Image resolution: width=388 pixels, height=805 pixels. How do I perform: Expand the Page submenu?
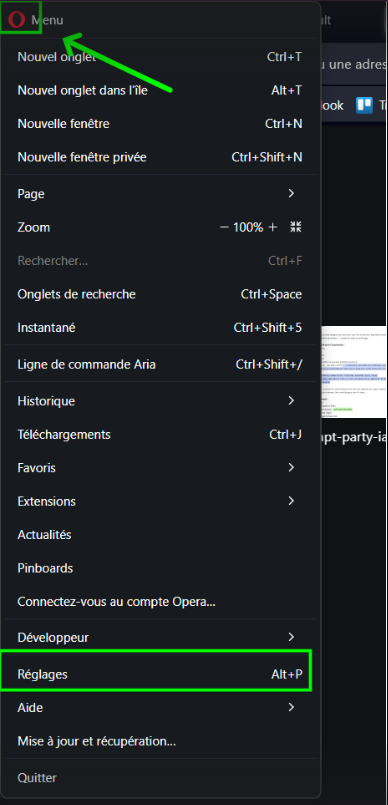(161, 194)
